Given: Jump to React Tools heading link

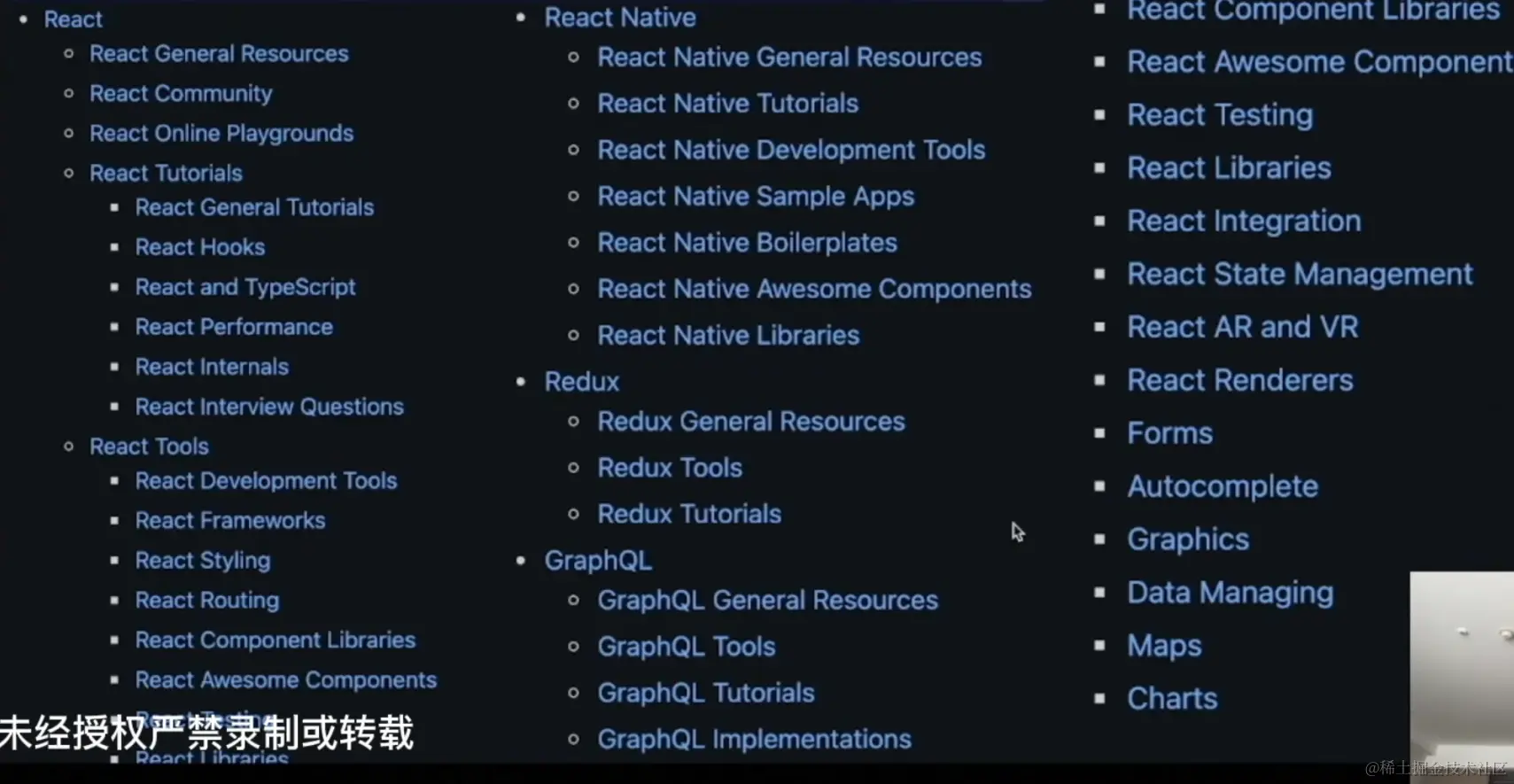Looking at the screenshot, I should coord(149,446).
